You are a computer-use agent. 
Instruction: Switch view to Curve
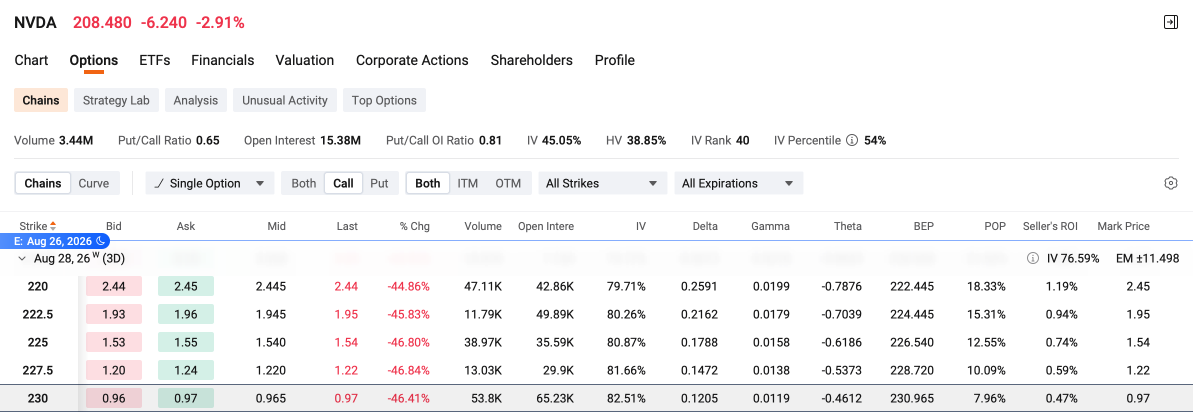[x=94, y=183]
